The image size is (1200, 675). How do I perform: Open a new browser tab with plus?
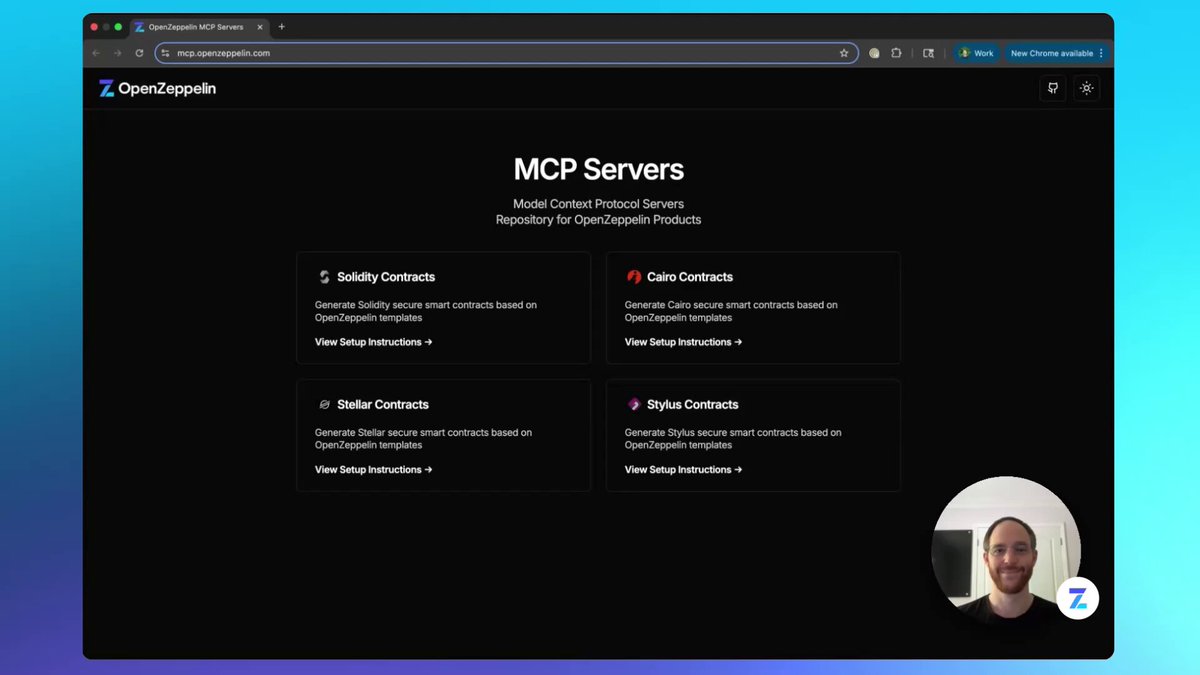[x=281, y=27]
